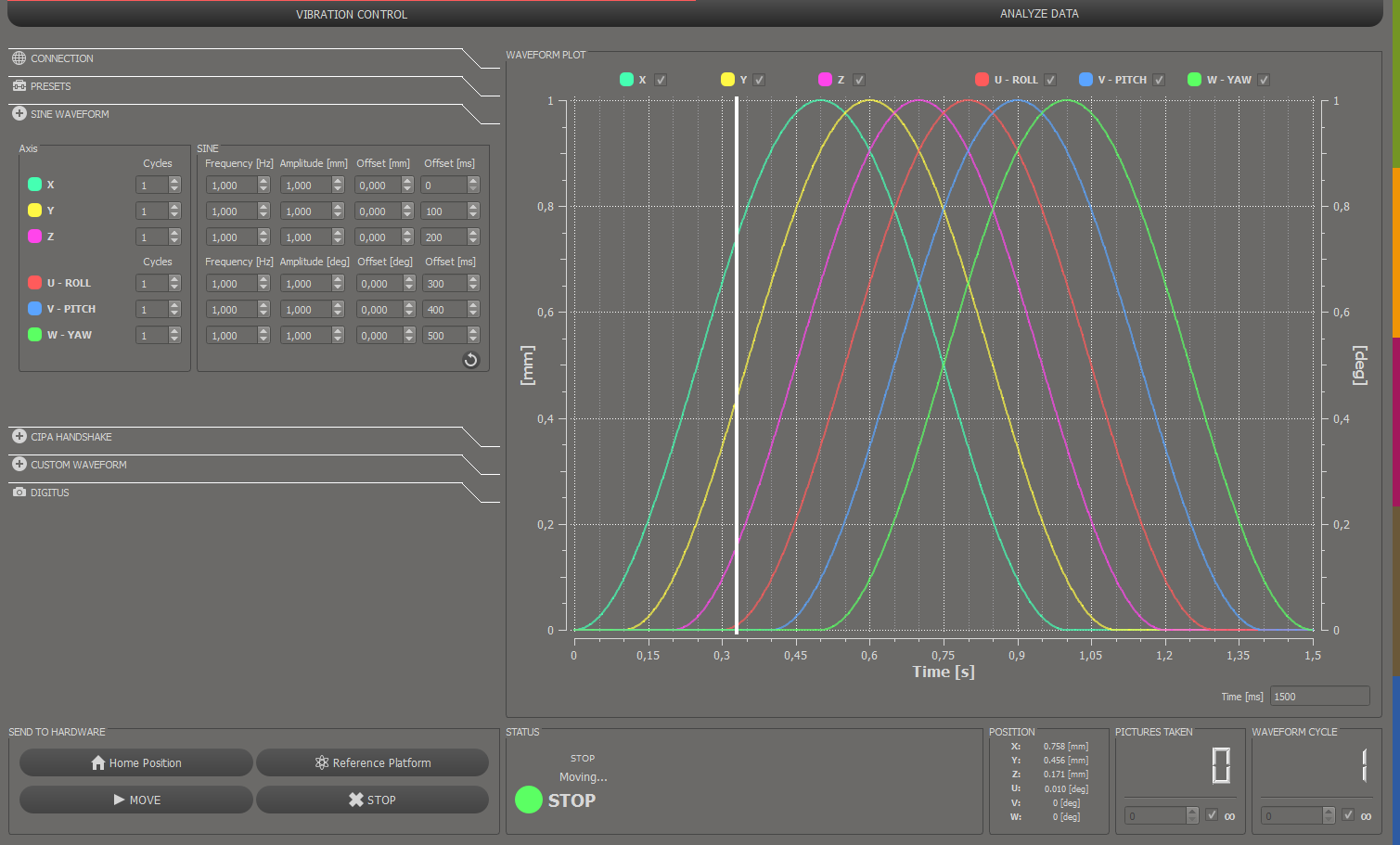Screen dimensions: 1400x845
Task: Collapse the SINE WAVEFORM section
Action: pyautogui.click(x=19, y=113)
